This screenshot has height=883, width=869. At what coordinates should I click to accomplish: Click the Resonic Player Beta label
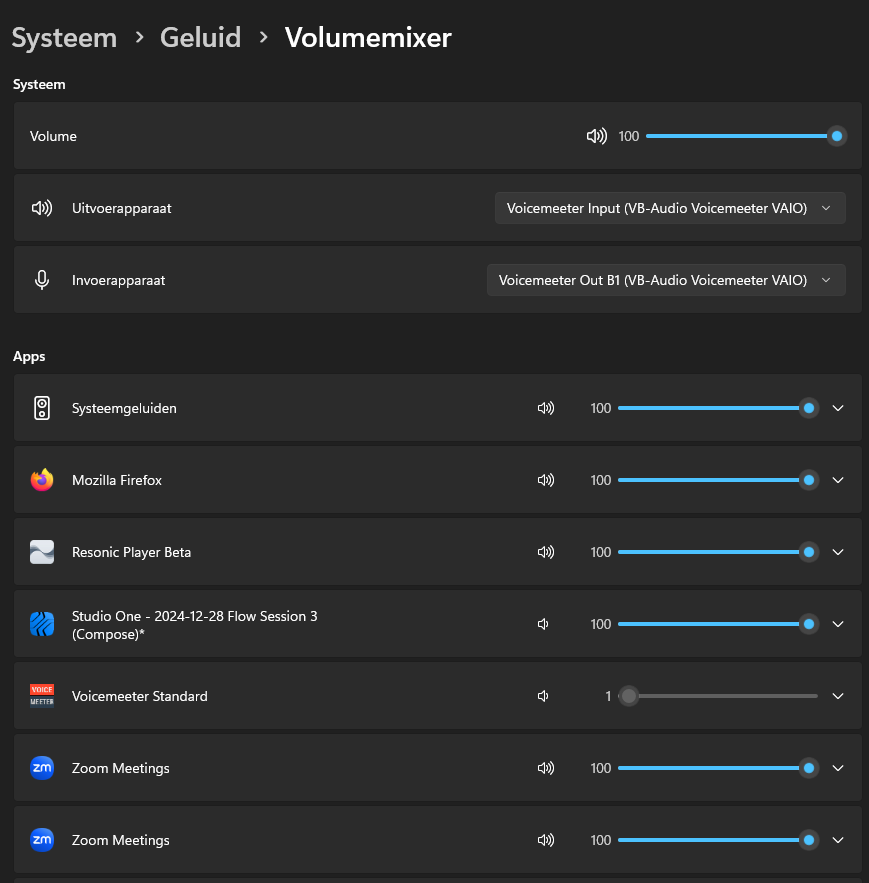(131, 552)
